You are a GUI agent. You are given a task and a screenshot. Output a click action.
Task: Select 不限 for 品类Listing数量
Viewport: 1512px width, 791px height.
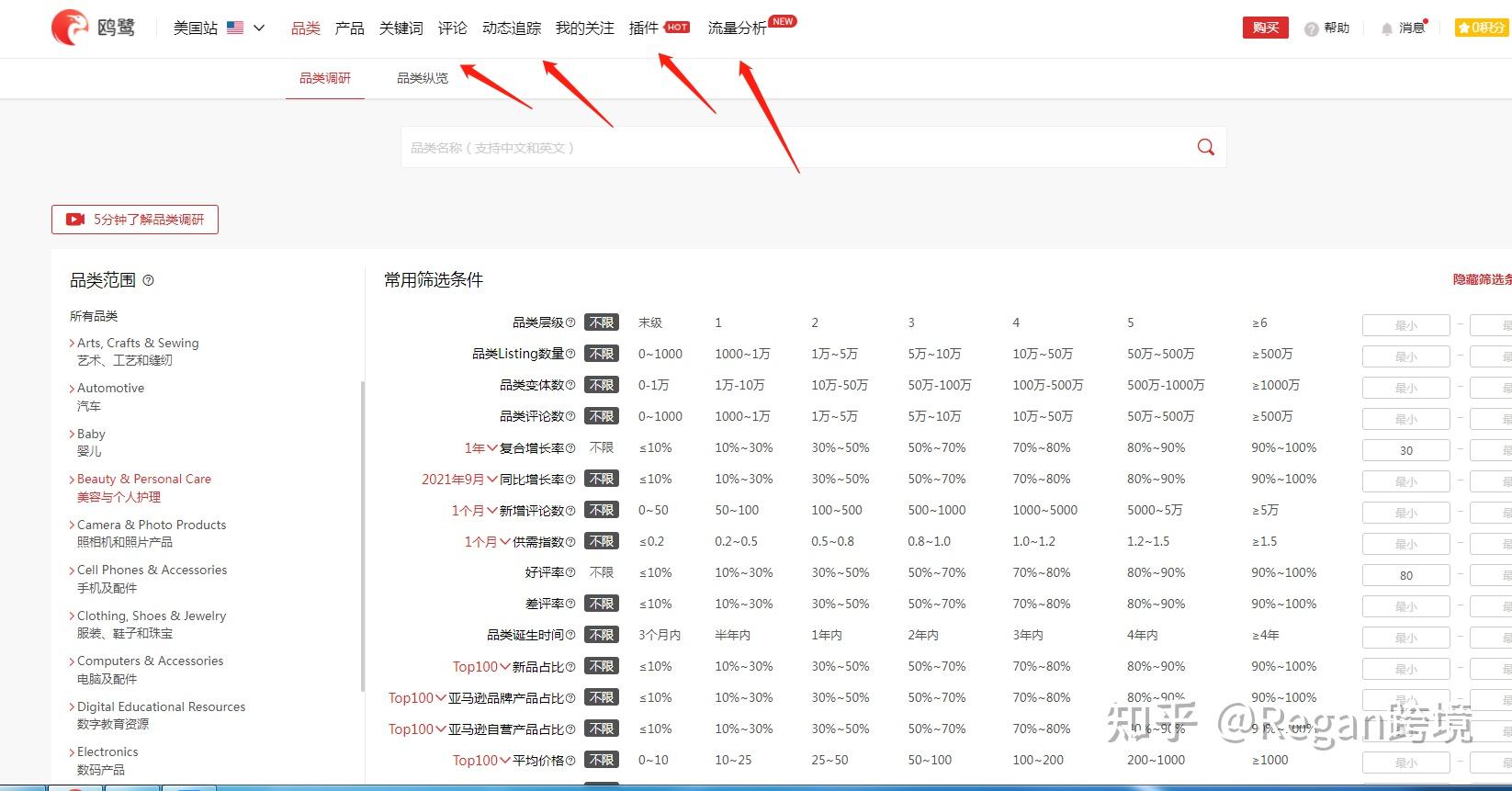click(x=602, y=354)
